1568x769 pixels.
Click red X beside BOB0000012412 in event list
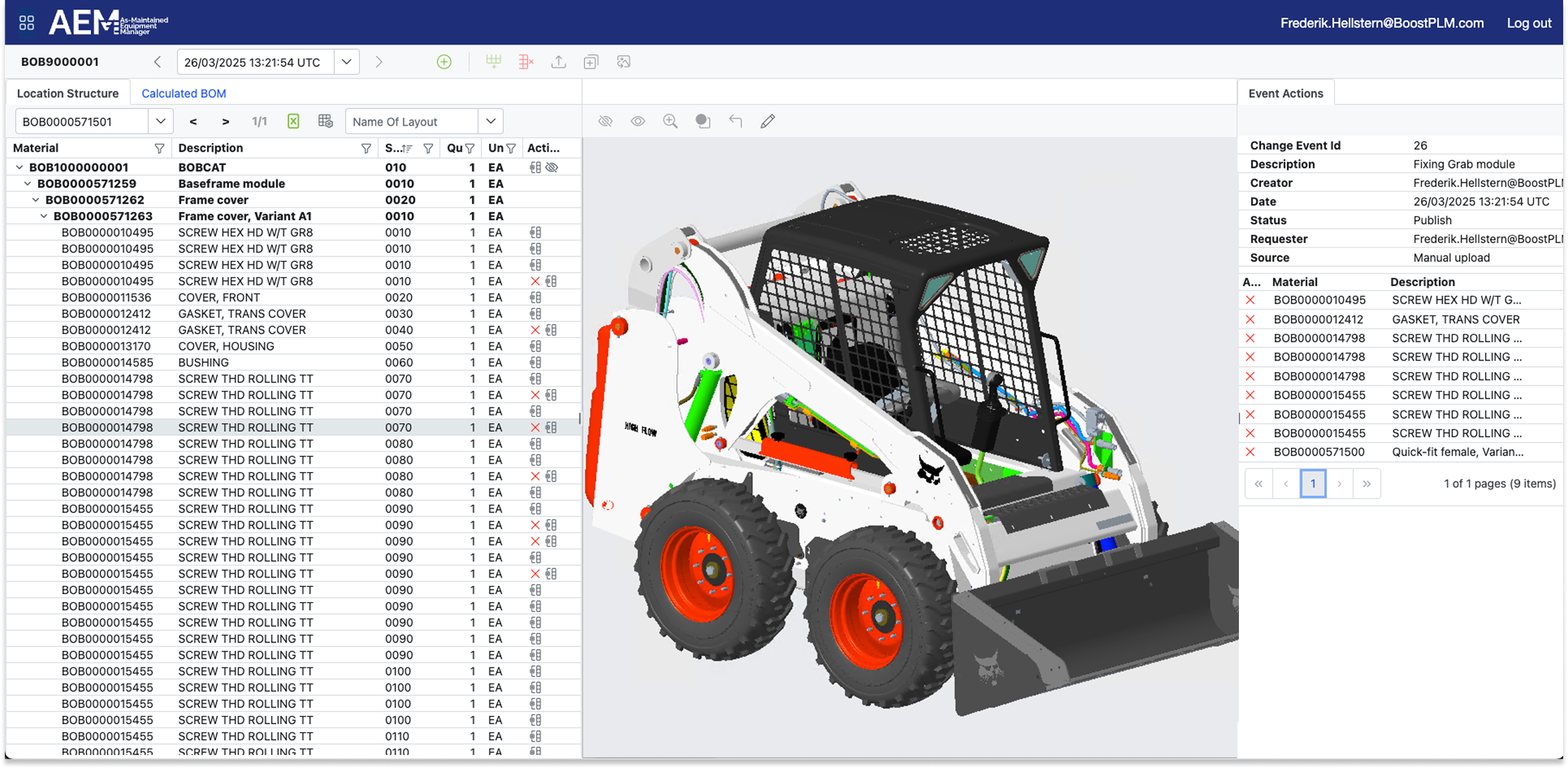click(1250, 319)
